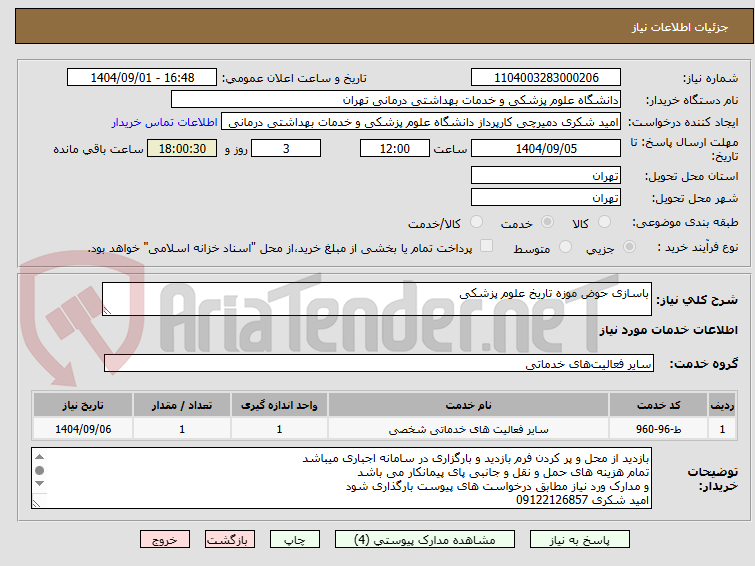
Task: Click service code cell ط-96-960
Action: (x=658, y=429)
